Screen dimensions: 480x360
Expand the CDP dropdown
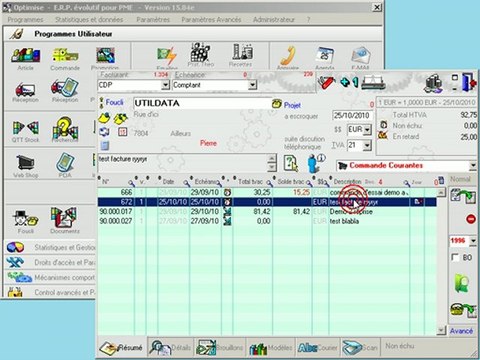pos(165,85)
